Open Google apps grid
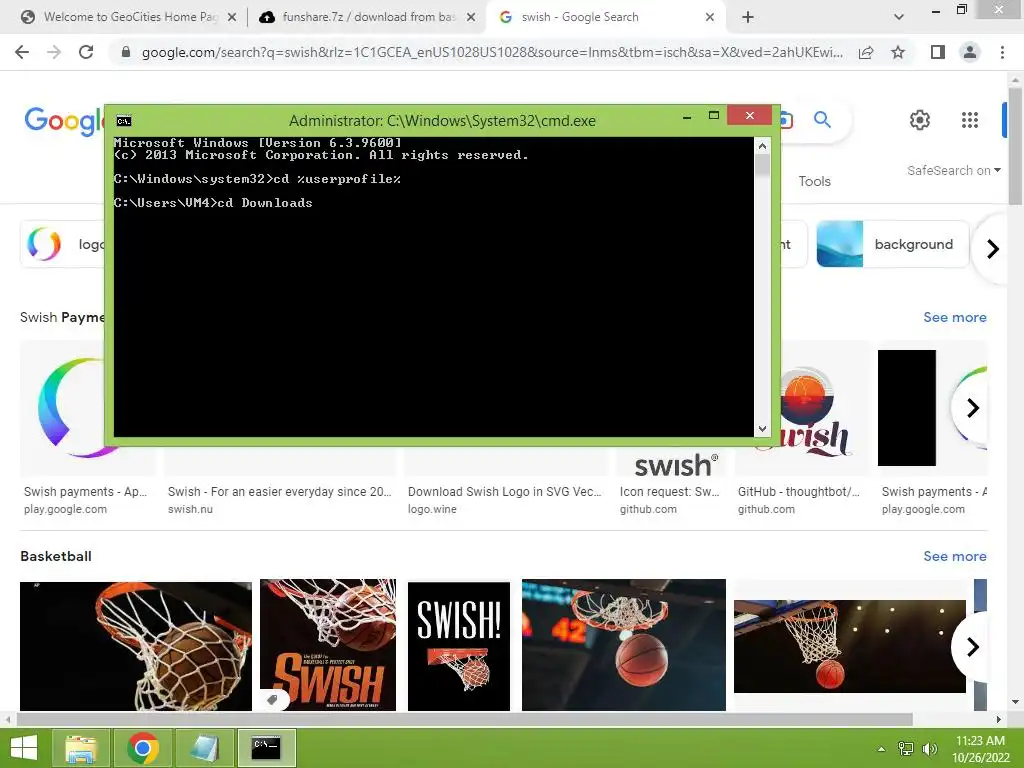 tap(970, 120)
